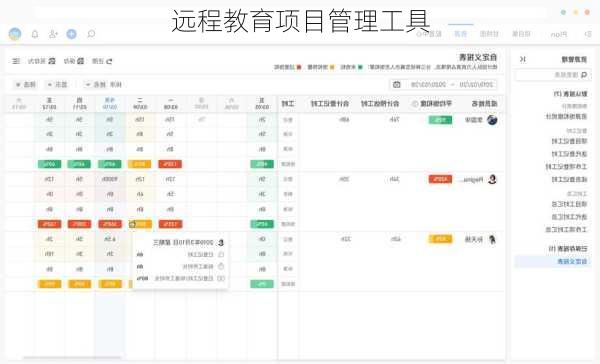Click the blue plus create button
Viewport: 600px width, 364px height.
pos(72,34)
